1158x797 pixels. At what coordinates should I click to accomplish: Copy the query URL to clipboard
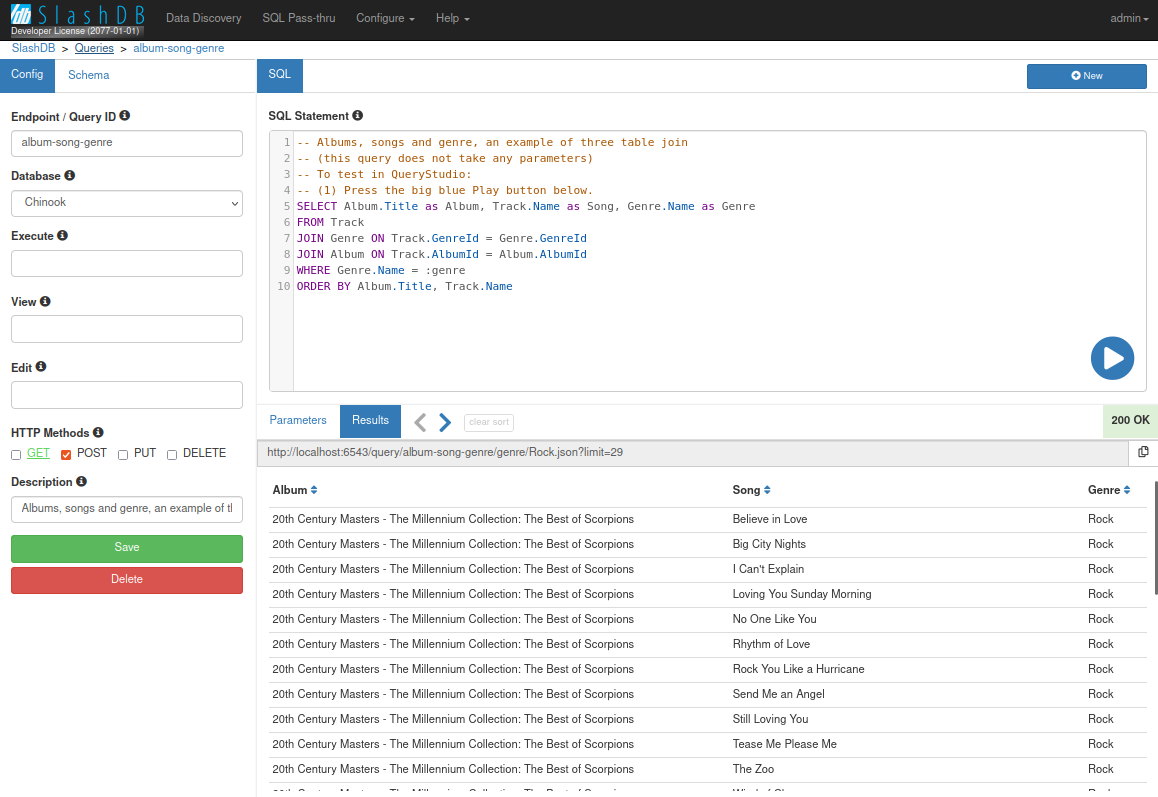(x=1143, y=452)
